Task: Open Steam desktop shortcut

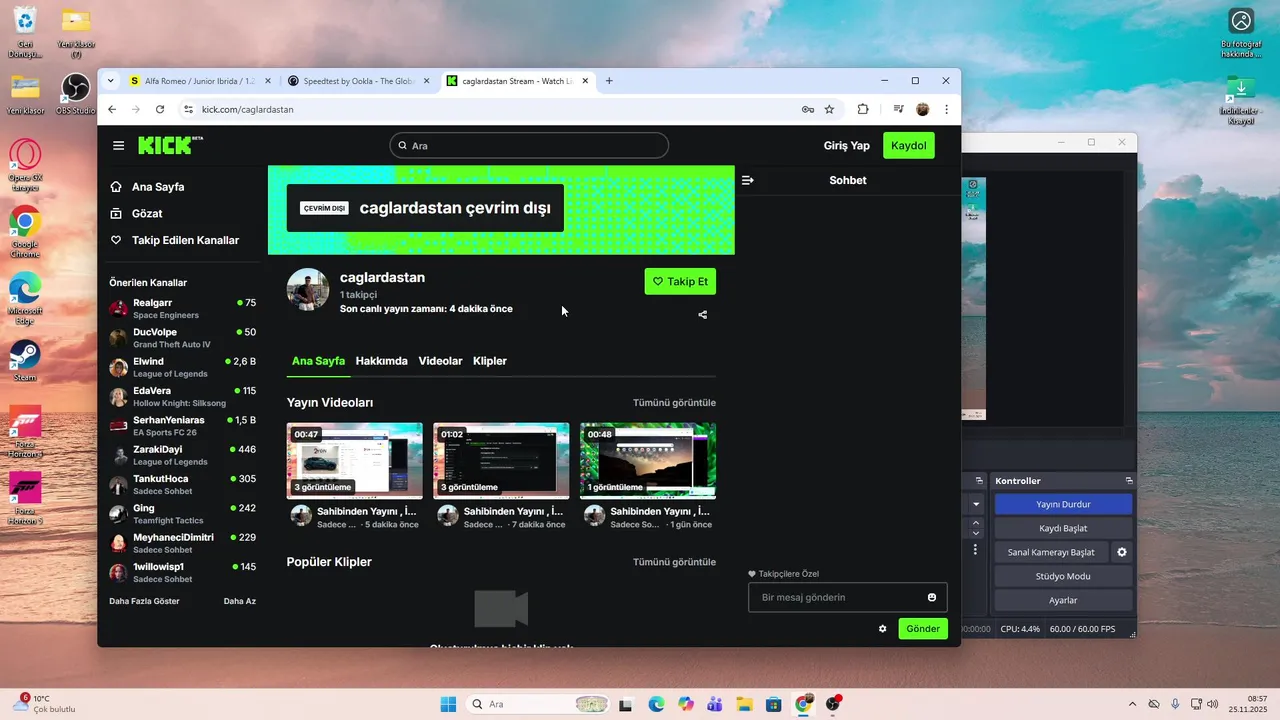Action: (x=25, y=360)
